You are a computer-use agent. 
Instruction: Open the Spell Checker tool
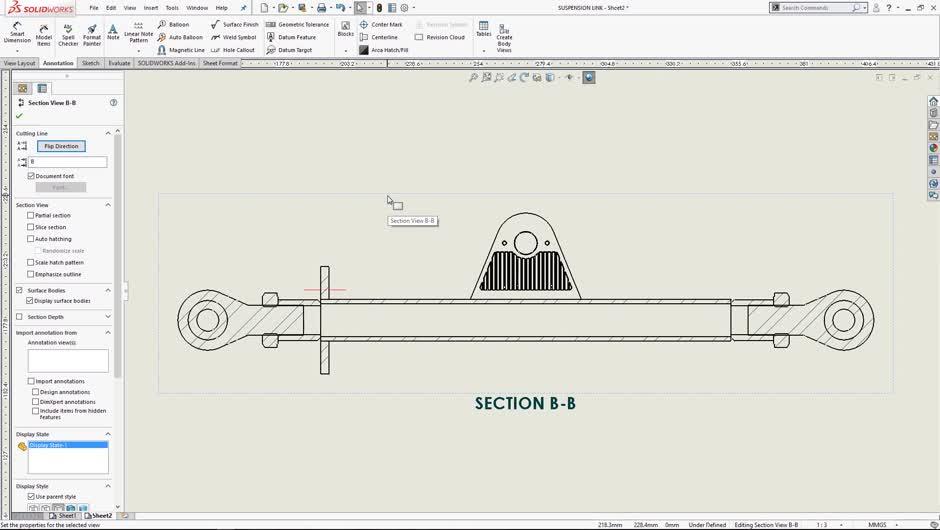(68, 33)
